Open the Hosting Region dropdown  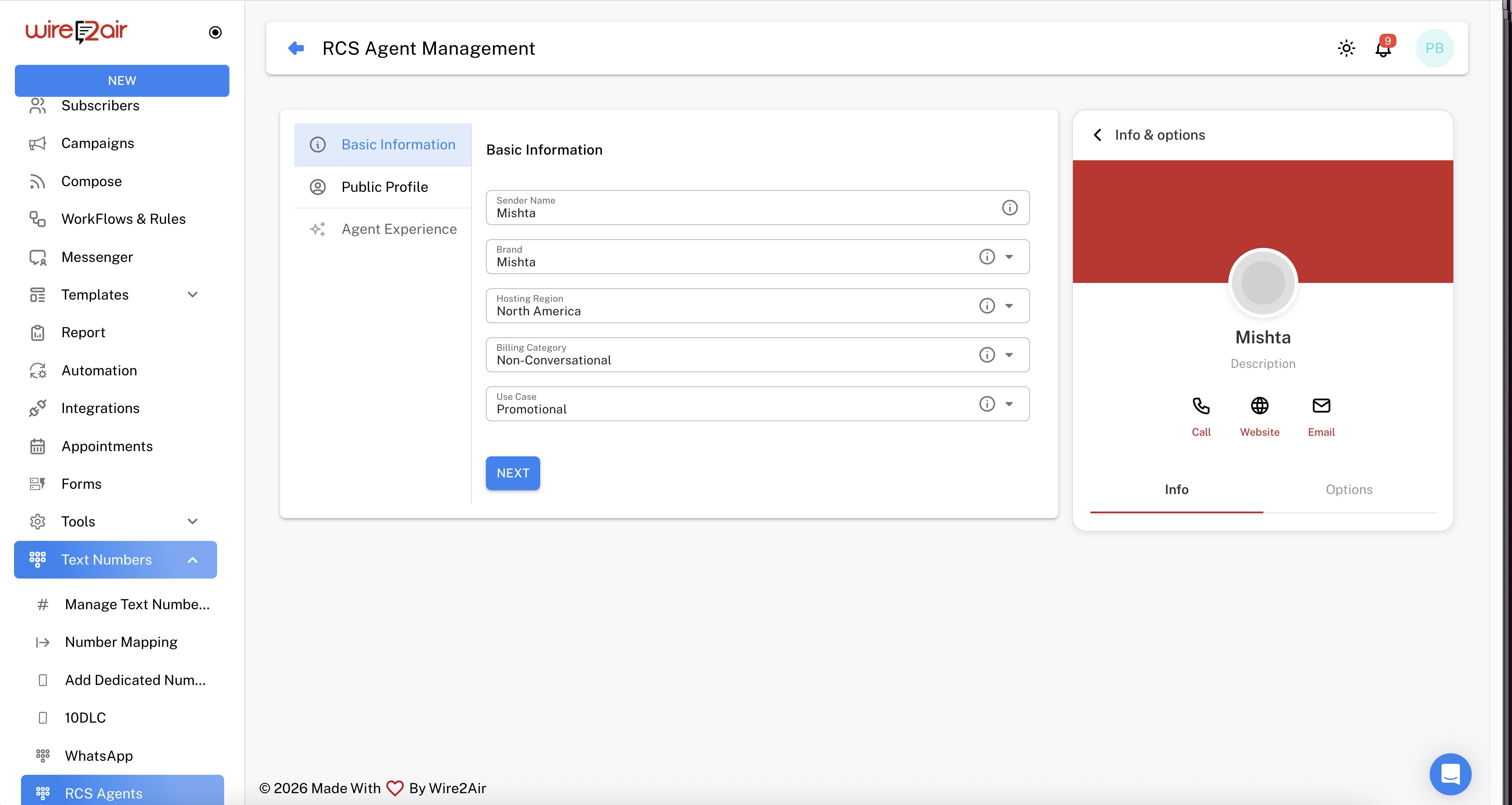tap(1009, 305)
